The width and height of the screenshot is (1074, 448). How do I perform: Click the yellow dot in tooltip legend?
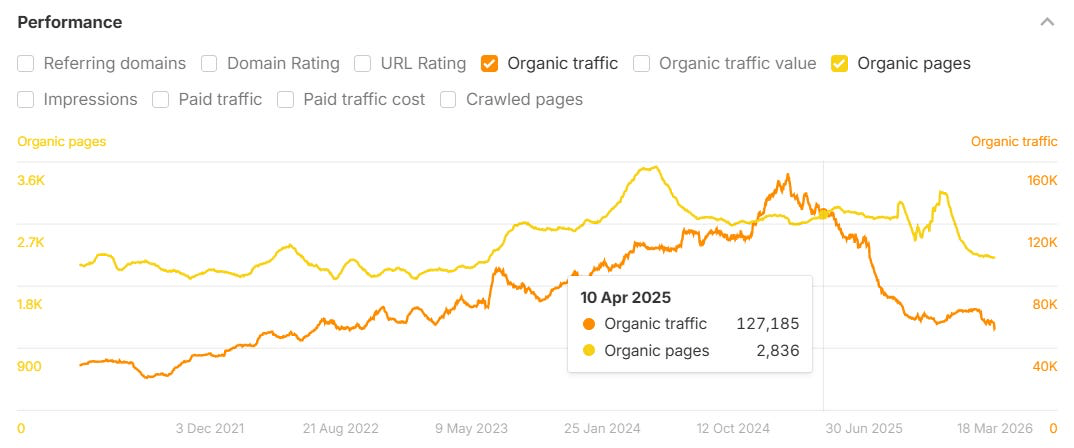(x=588, y=351)
